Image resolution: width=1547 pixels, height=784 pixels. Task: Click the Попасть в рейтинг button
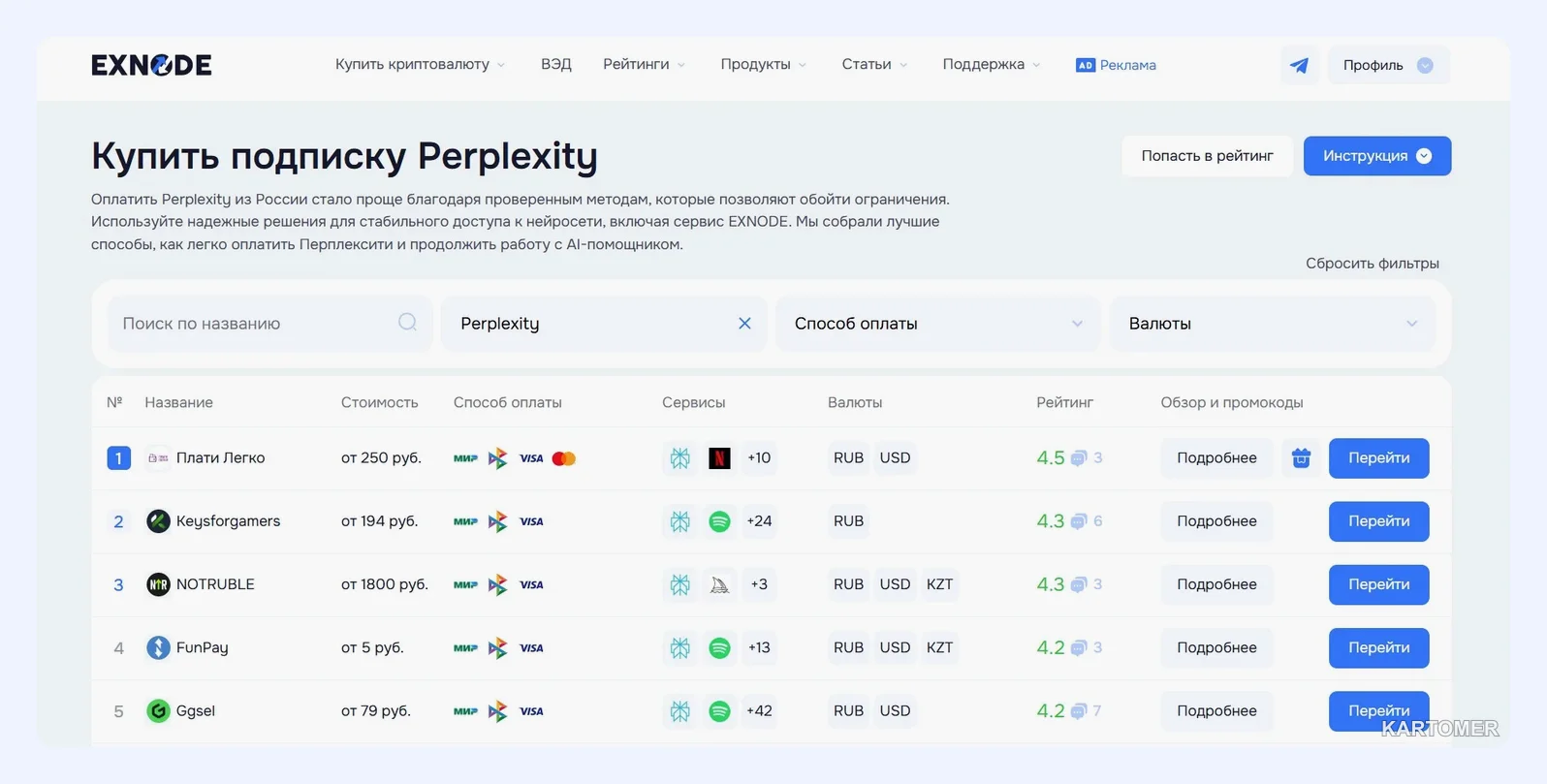1207,156
